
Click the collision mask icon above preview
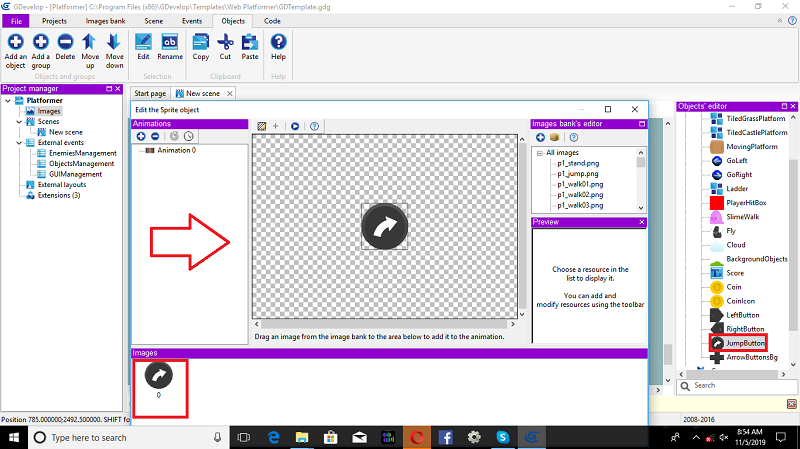262,126
